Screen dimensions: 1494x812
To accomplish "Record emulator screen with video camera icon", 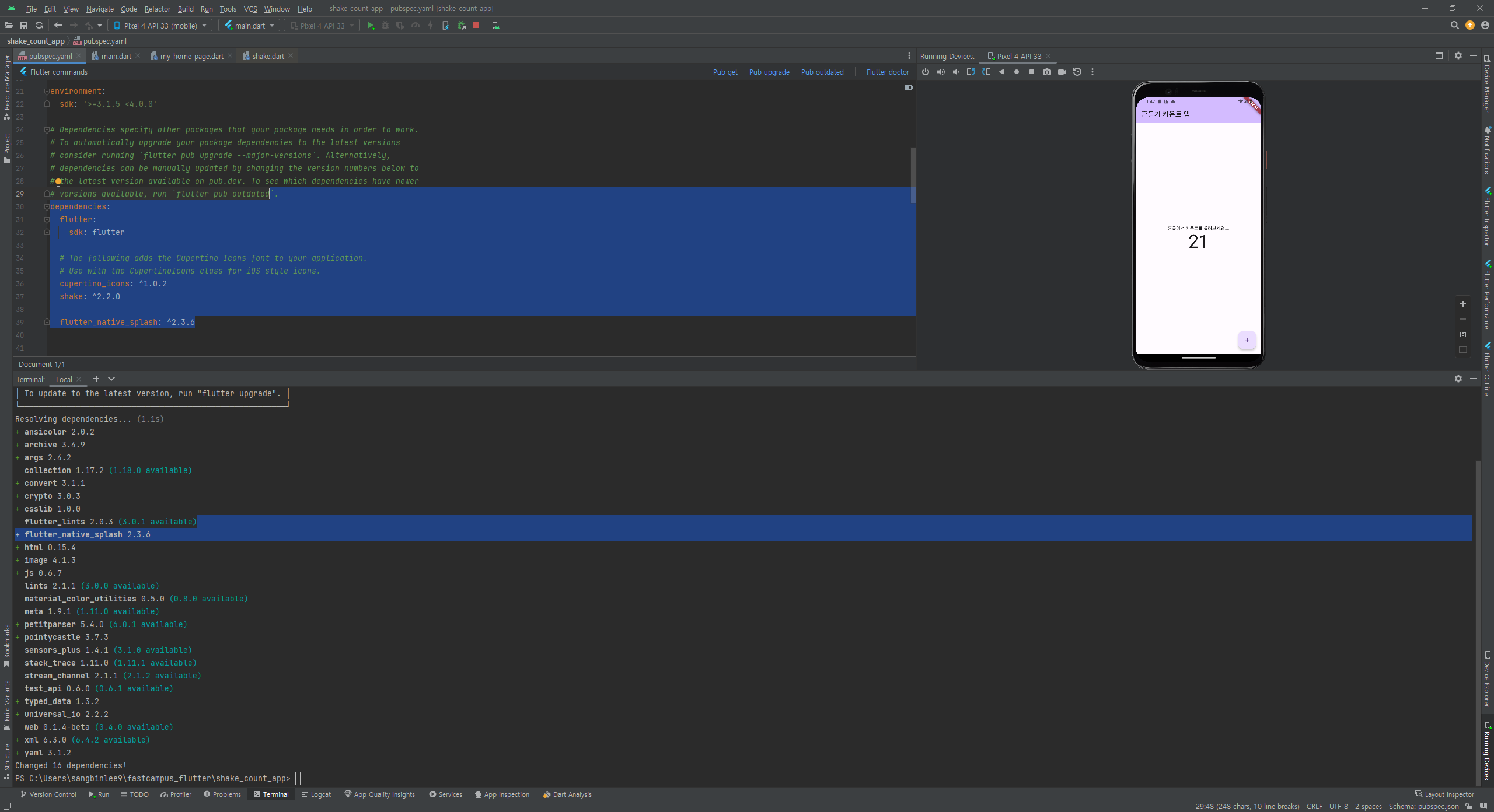I will (1062, 72).
